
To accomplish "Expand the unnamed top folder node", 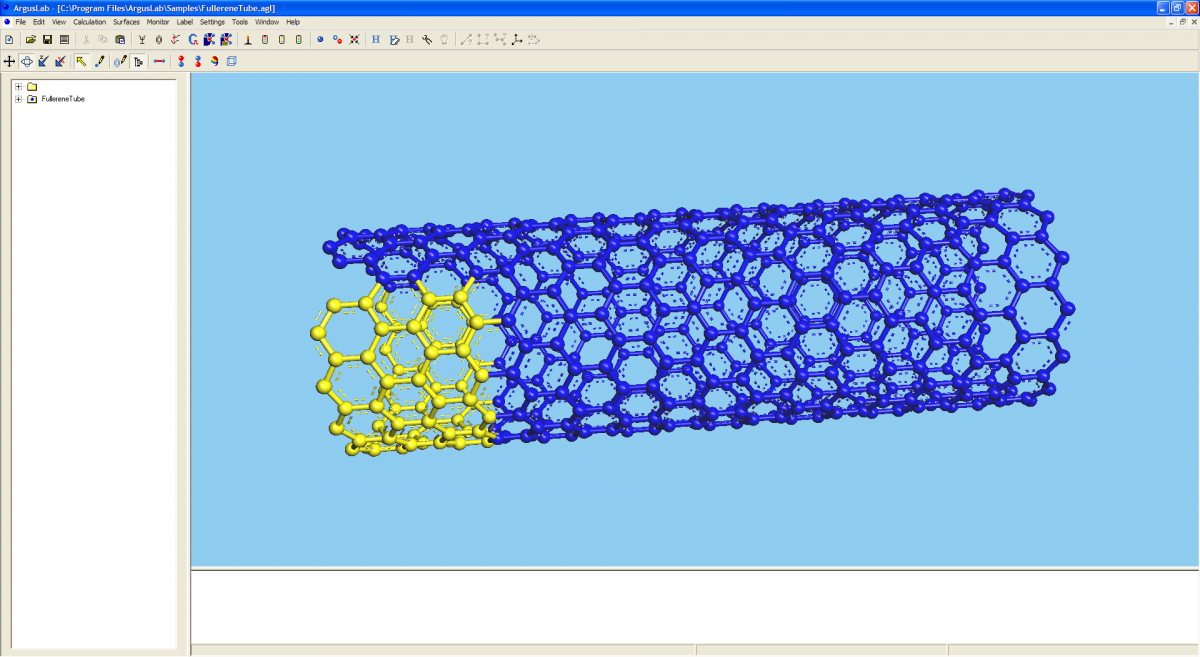I will 18,87.
